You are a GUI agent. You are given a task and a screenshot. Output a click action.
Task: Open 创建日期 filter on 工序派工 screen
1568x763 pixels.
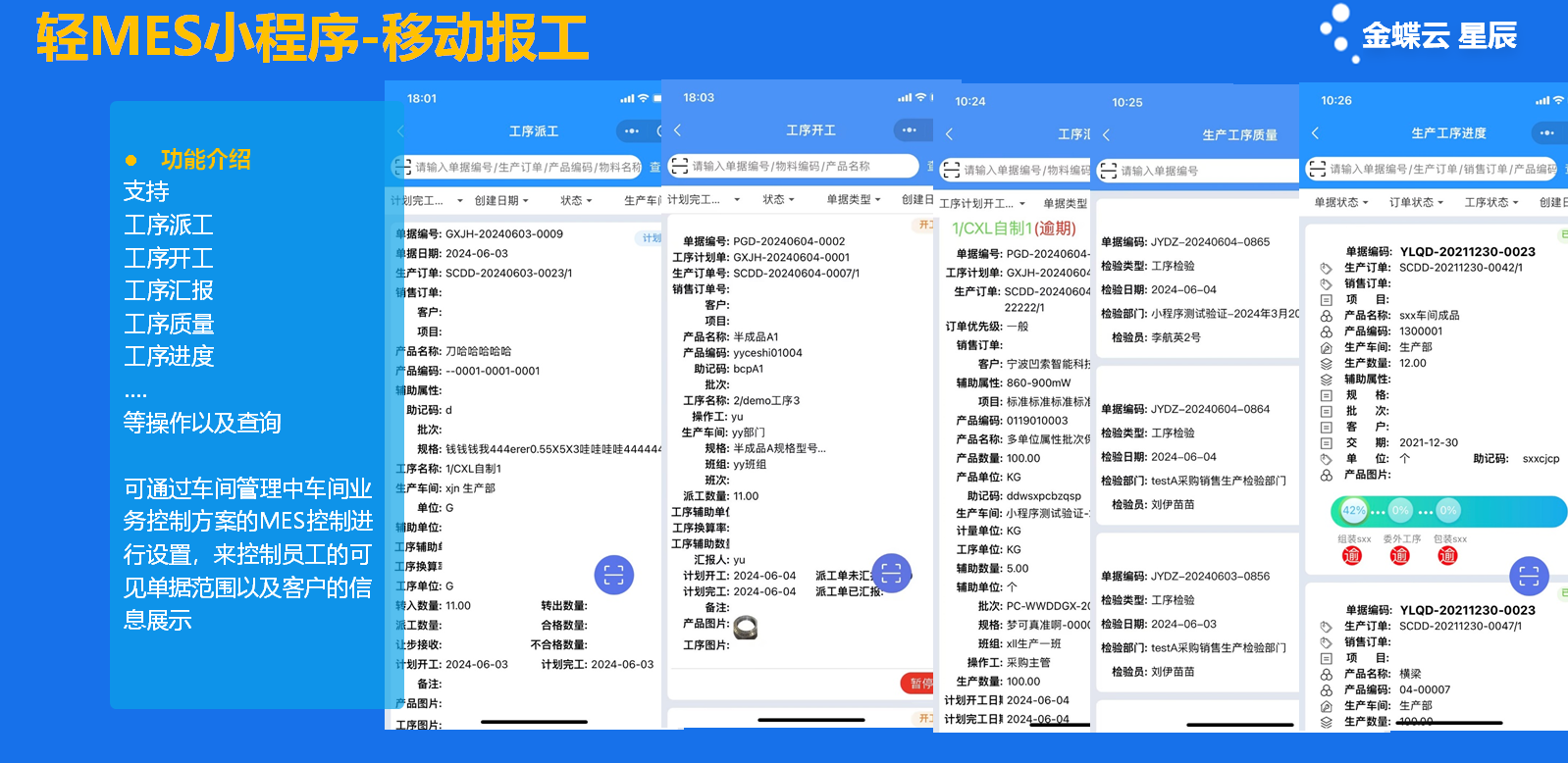coord(501,200)
